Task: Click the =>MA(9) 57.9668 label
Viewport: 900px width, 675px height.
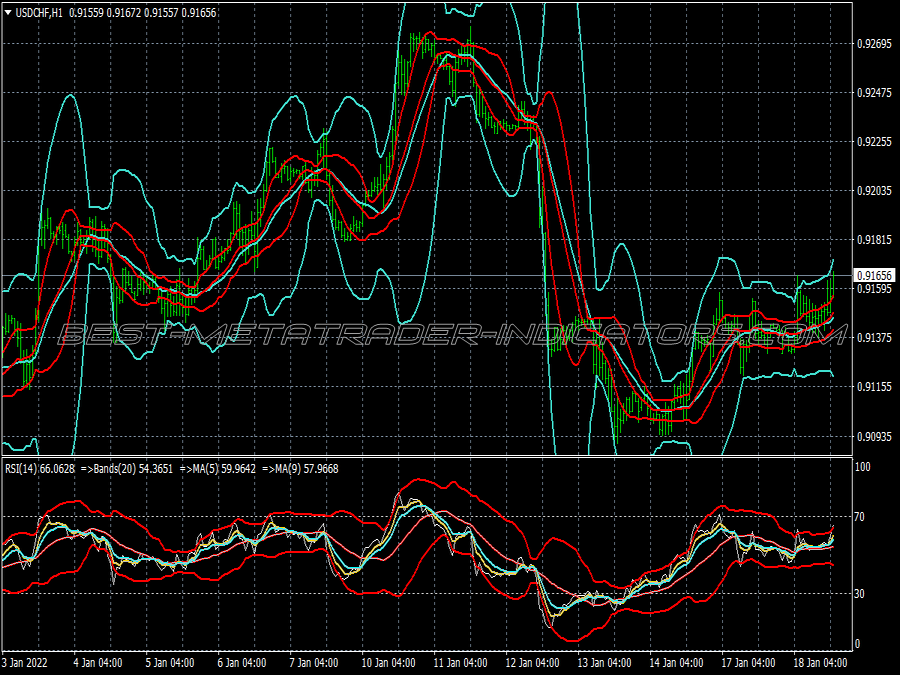Action: [300, 469]
